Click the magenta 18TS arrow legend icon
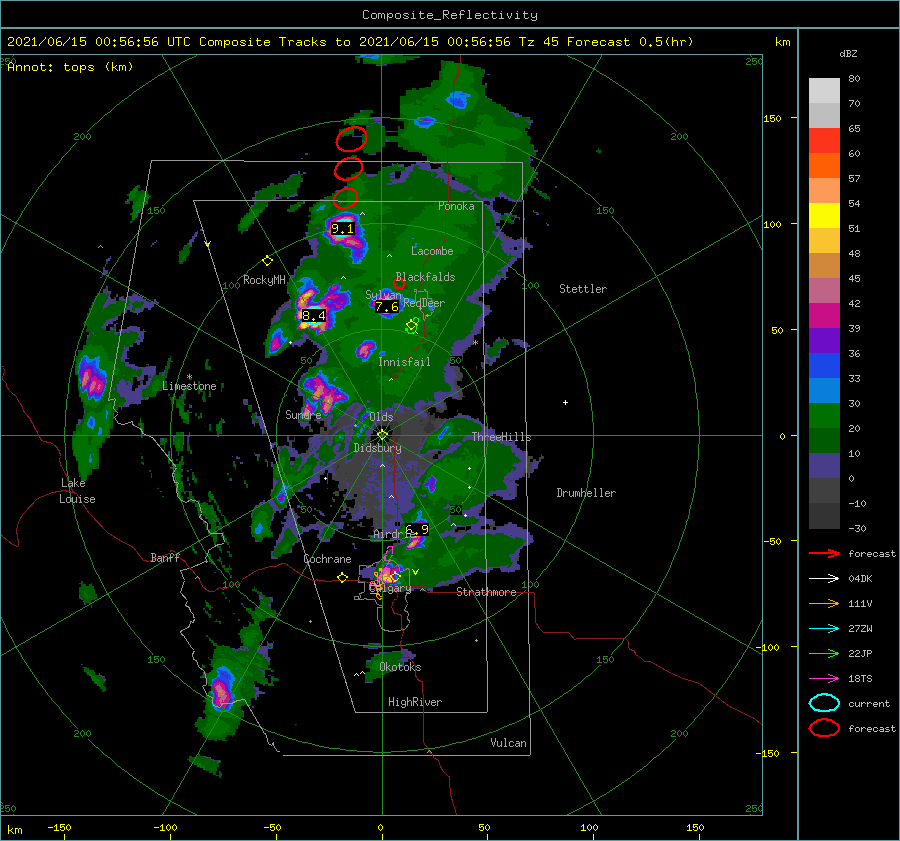This screenshot has width=900, height=841. 824,679
